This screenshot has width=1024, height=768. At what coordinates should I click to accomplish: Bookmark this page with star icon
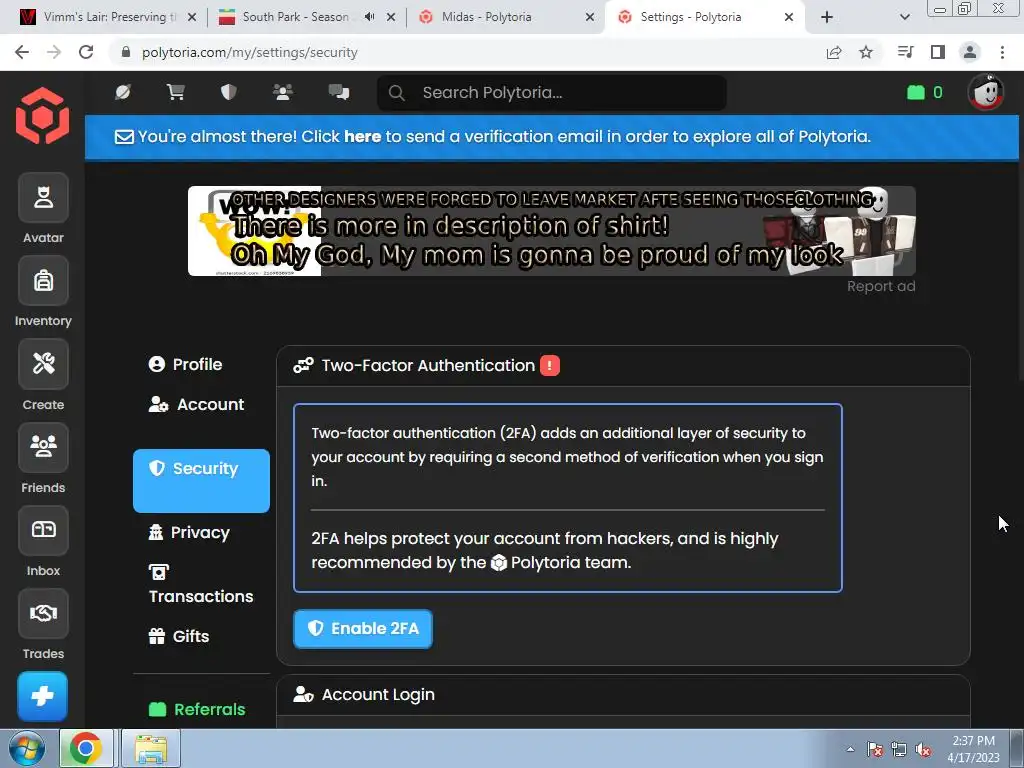(x=866, y=52)
